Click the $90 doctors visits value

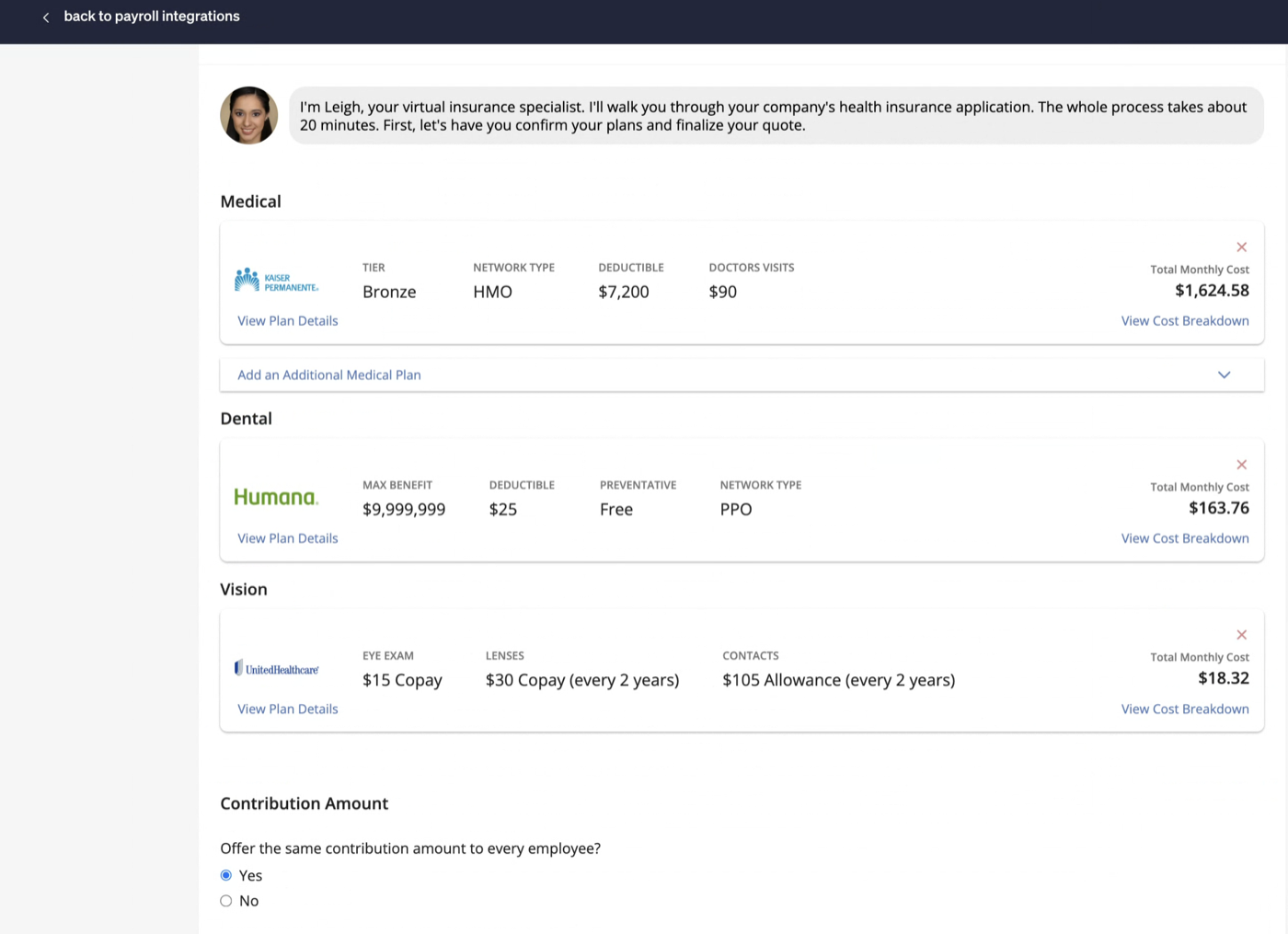723,292
